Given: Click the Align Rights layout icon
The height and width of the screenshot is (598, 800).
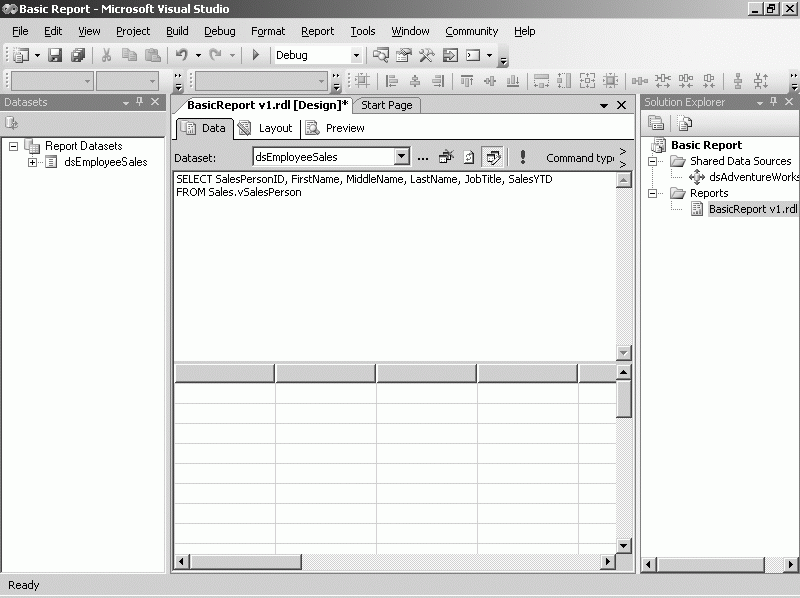Looking at the screenshot, I should click(438, 81).
